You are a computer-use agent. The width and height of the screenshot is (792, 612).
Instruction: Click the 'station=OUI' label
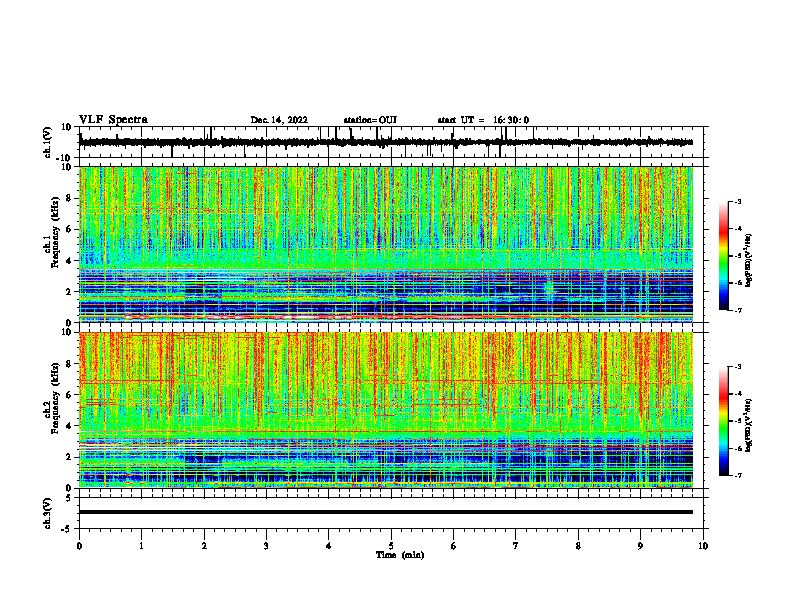tap(370, 120)
